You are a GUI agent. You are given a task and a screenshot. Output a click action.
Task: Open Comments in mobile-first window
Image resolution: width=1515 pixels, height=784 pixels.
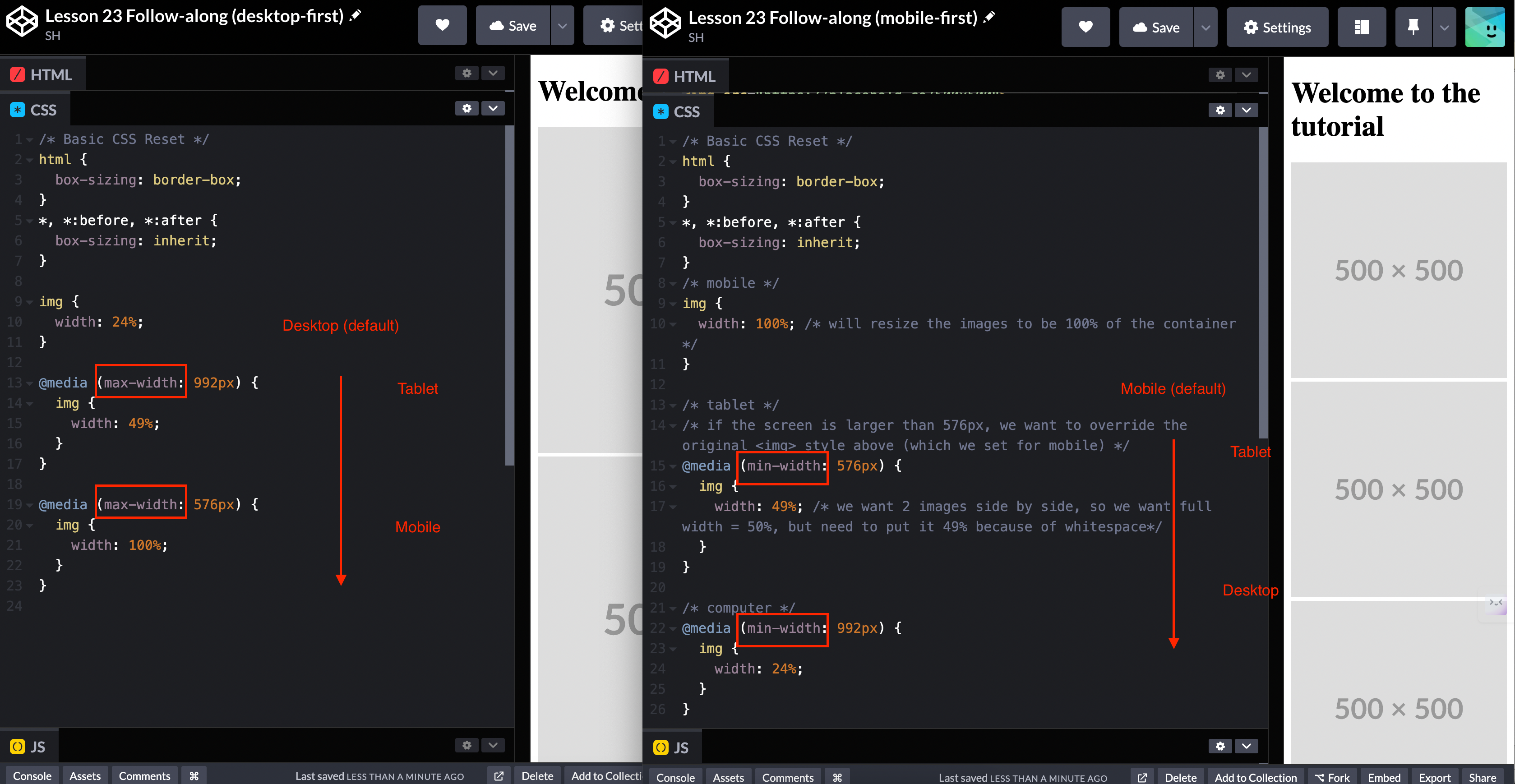pyautogui.click(x=788, y=777)
